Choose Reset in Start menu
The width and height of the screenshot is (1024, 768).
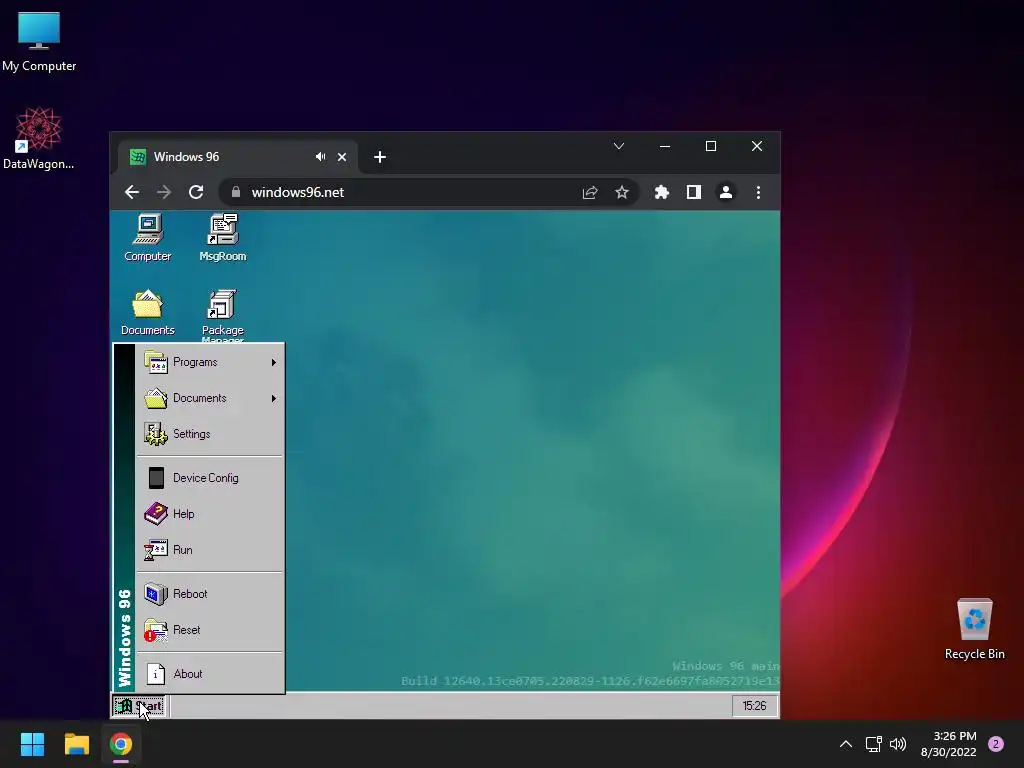click(210, 630)
